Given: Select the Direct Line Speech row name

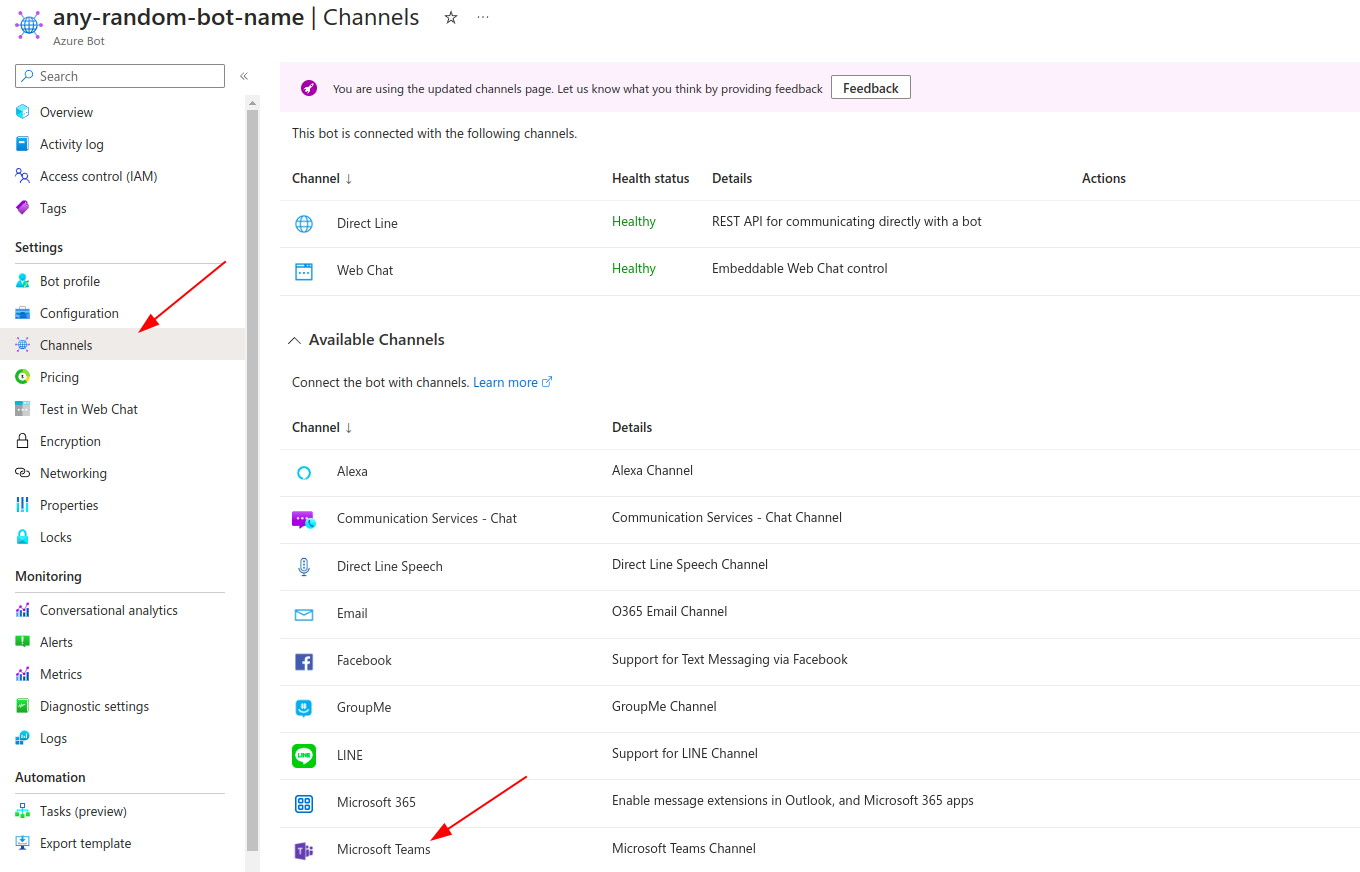Looking at the screenshot, I should [x=390, y=566].
